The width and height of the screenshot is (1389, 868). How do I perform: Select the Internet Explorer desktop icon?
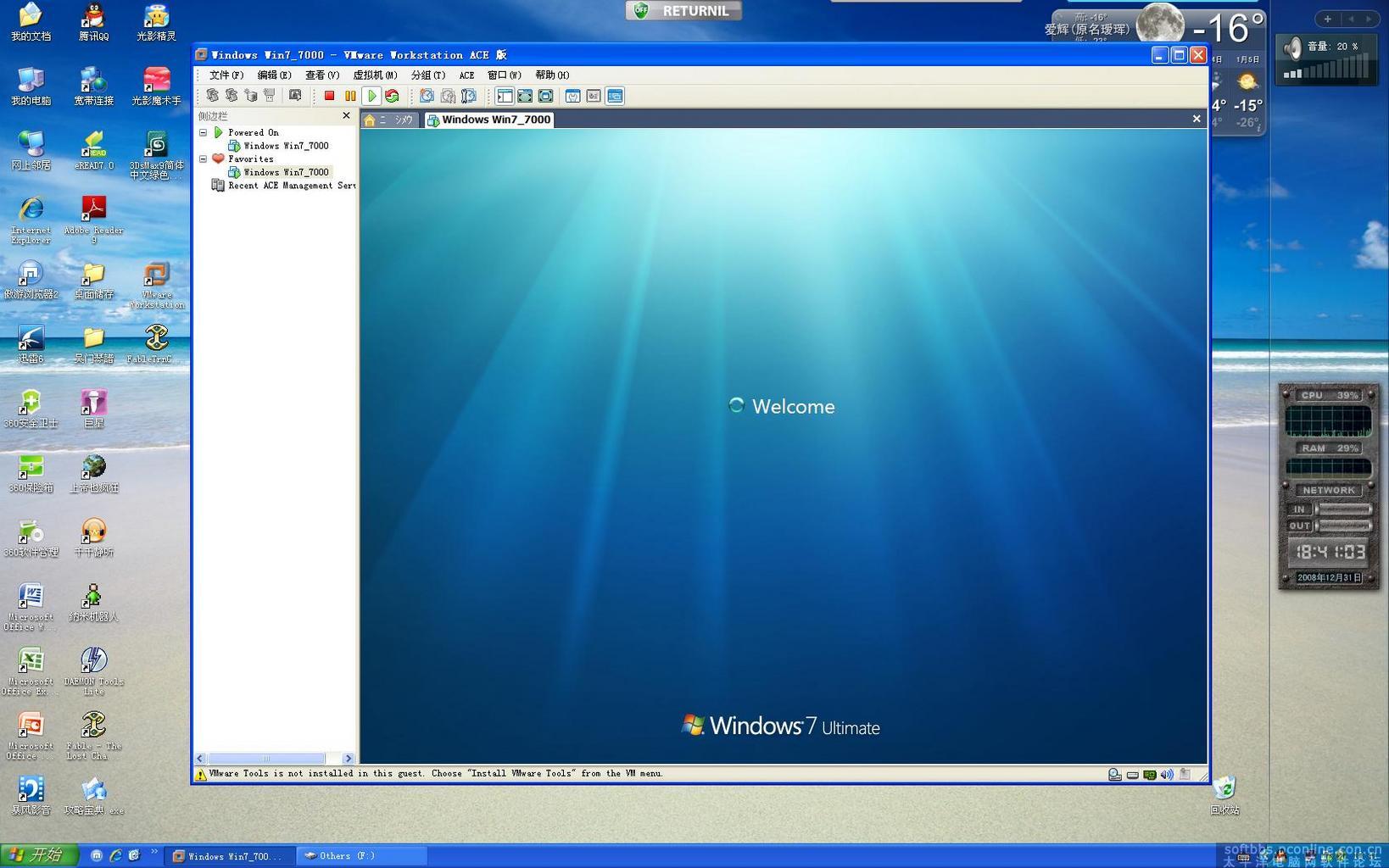31,220
